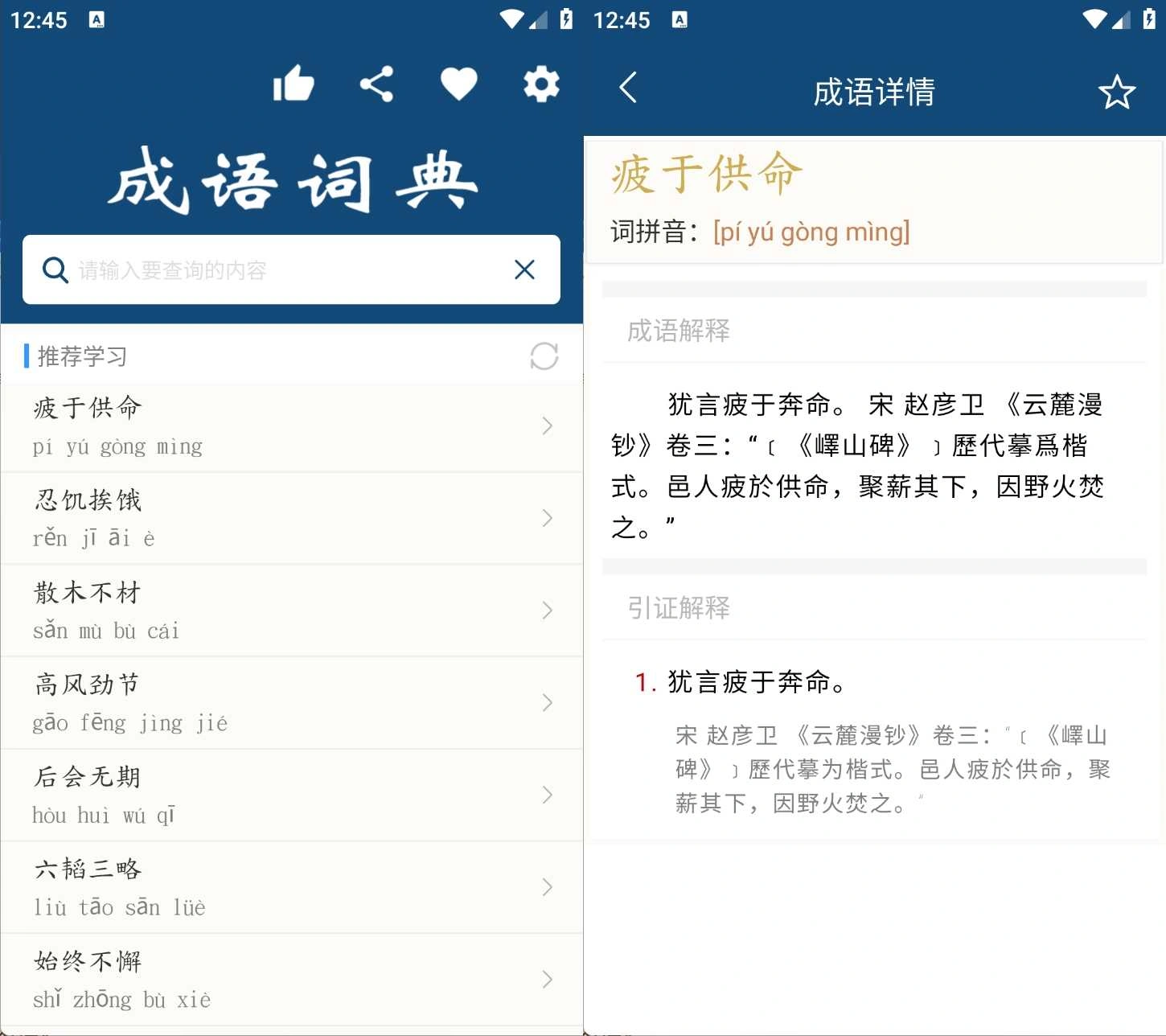The height and width of the screenshot is (1036, 1166).
Task: Tap the thumbs-up like icon
Action: pyautogui.click(x=294, y=83)
